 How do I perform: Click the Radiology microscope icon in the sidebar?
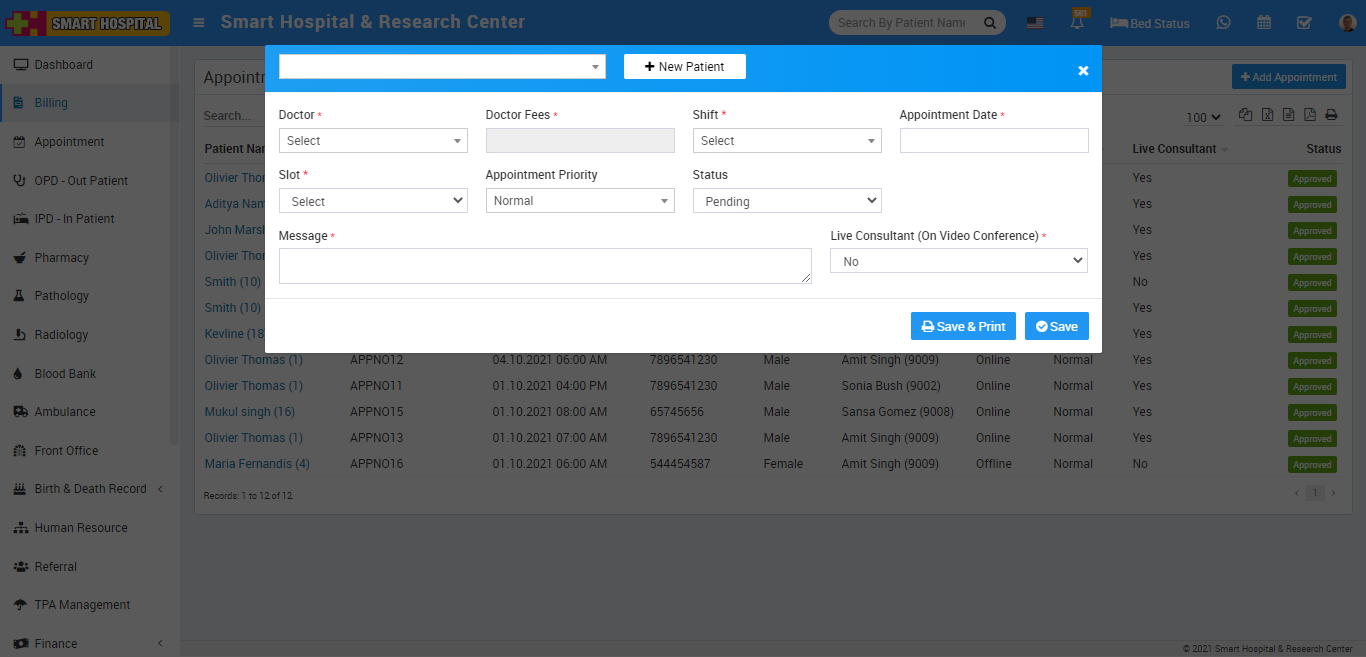(x=20, y=335)
